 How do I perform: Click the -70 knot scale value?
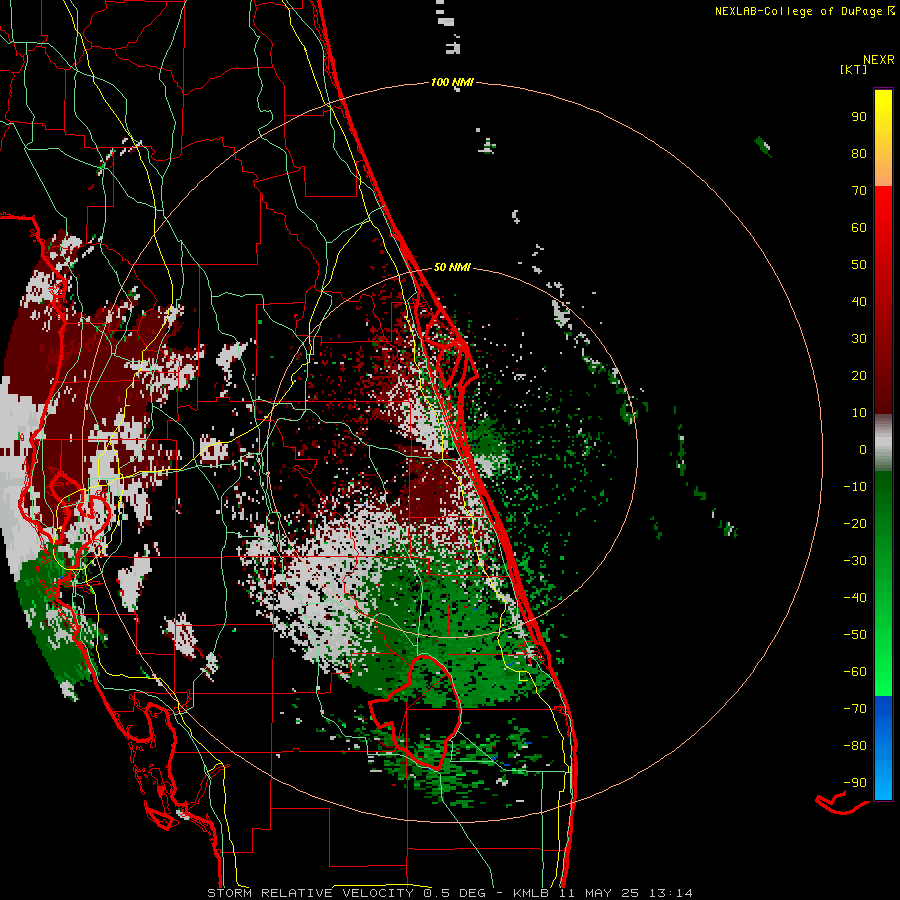tap(855, 709)
